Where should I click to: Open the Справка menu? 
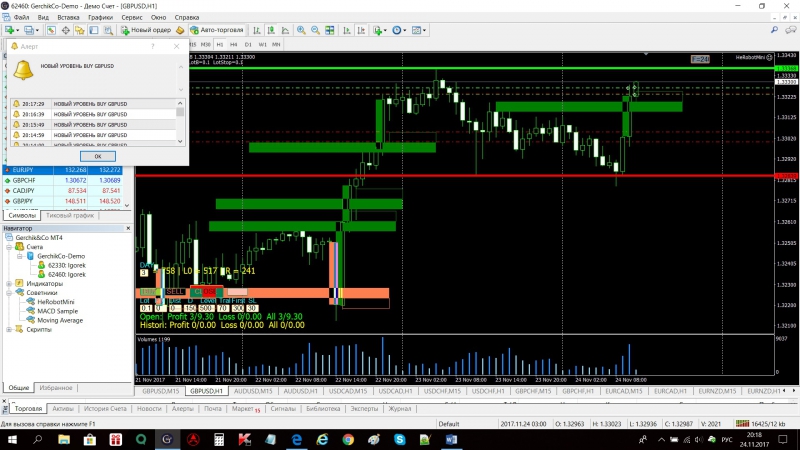coord(186,17)
